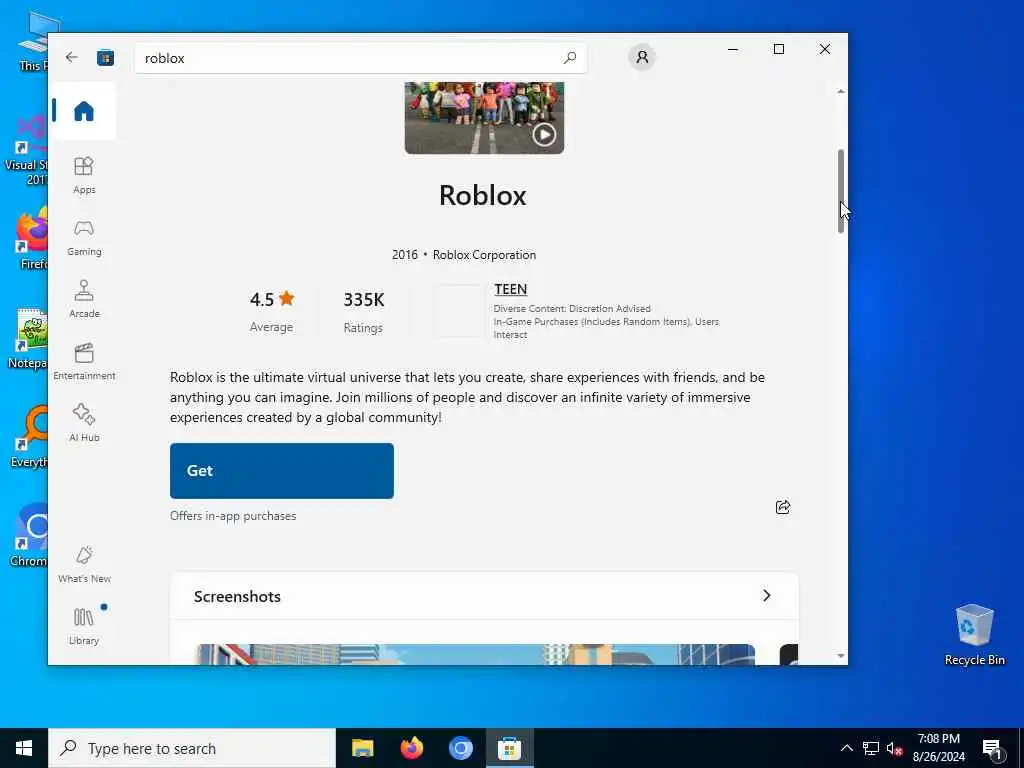Click the scrollbar up arrow
This screenshot has height=768, width=1024.
[840, 91]
